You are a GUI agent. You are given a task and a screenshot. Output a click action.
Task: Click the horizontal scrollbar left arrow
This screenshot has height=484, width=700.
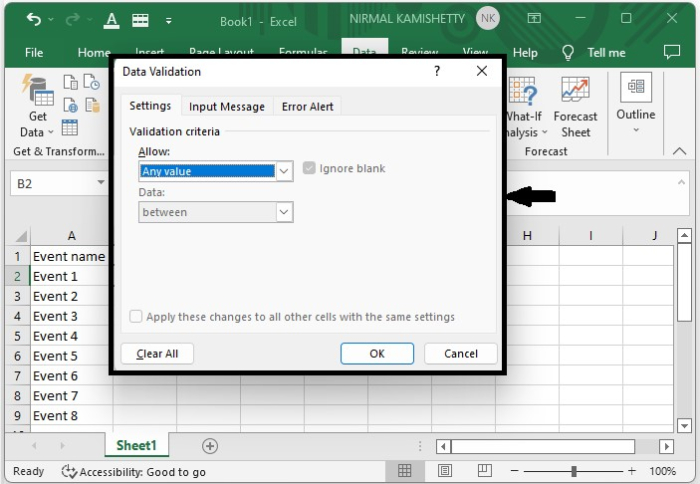tap(443, 446)
